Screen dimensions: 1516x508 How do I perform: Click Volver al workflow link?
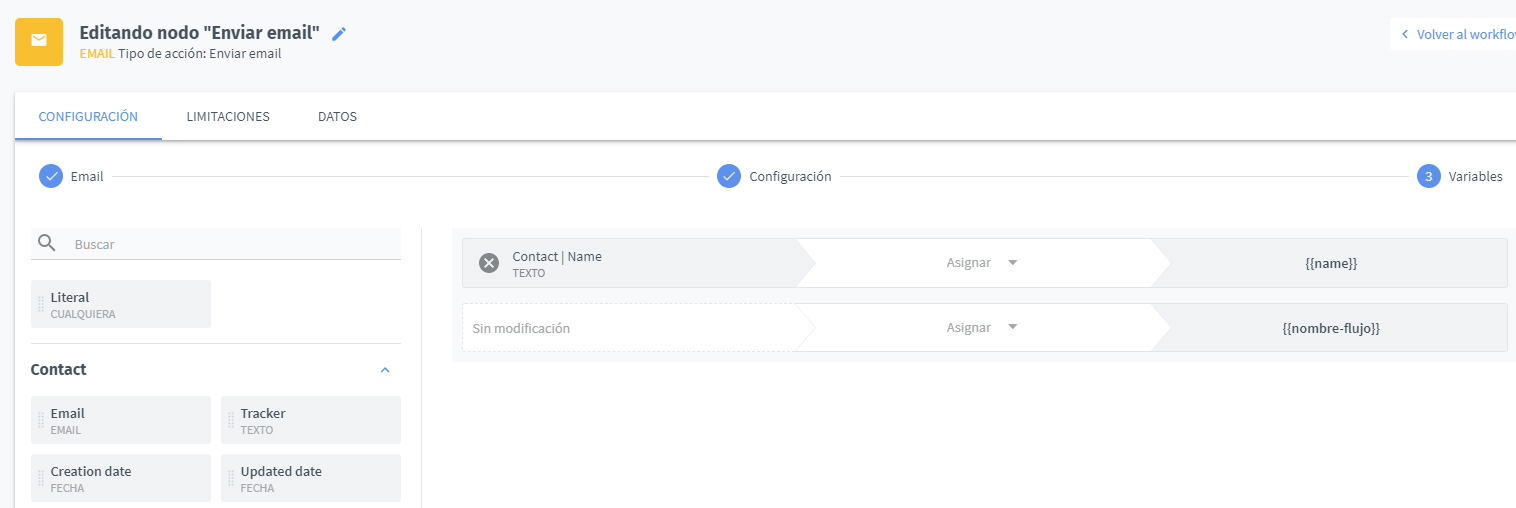[1458, 34]
